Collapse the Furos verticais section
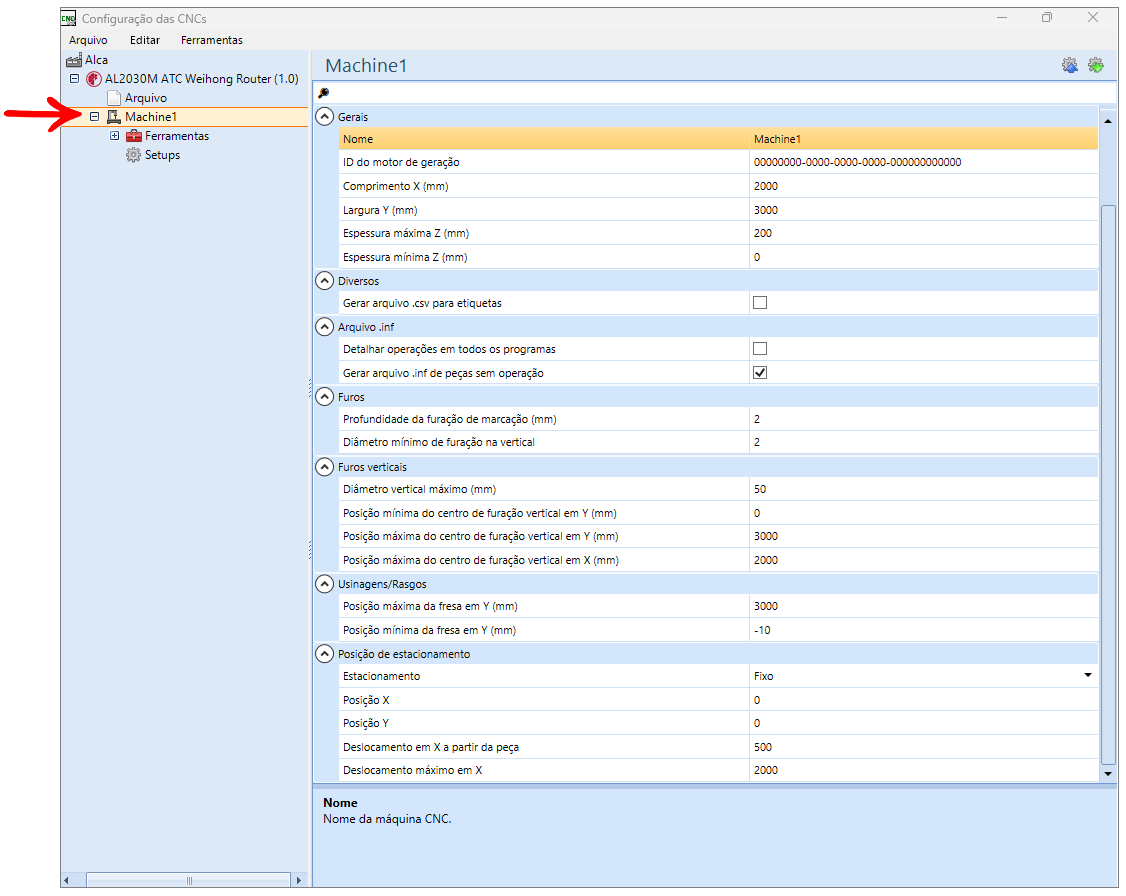Screen dimensions: 1126x896 tap(324, 467)
